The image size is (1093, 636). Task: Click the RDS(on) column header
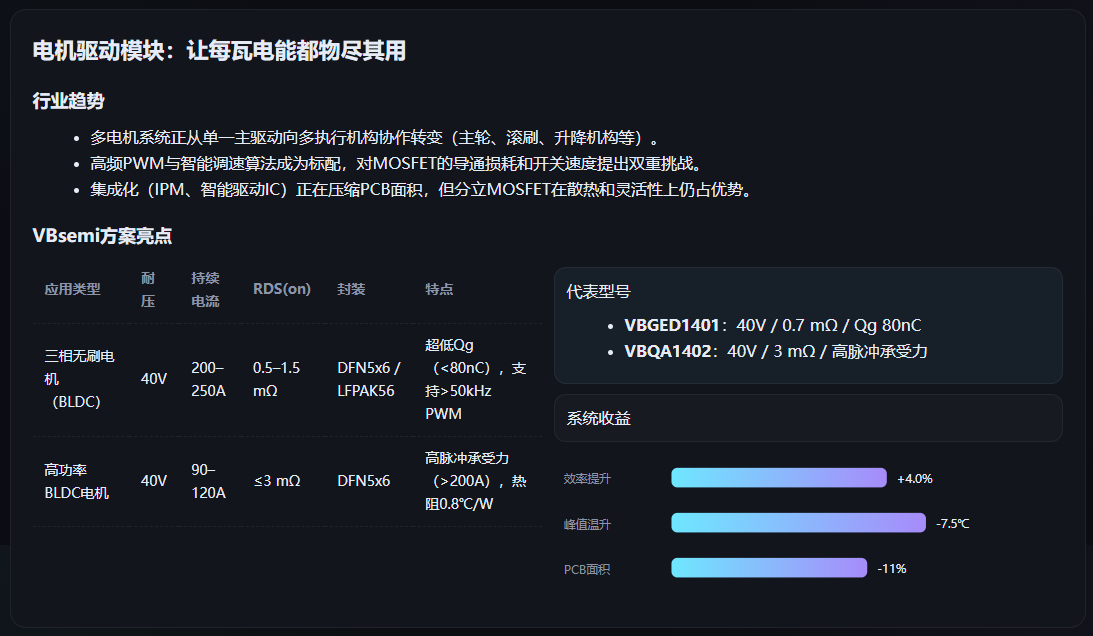(x=281, y=289)
